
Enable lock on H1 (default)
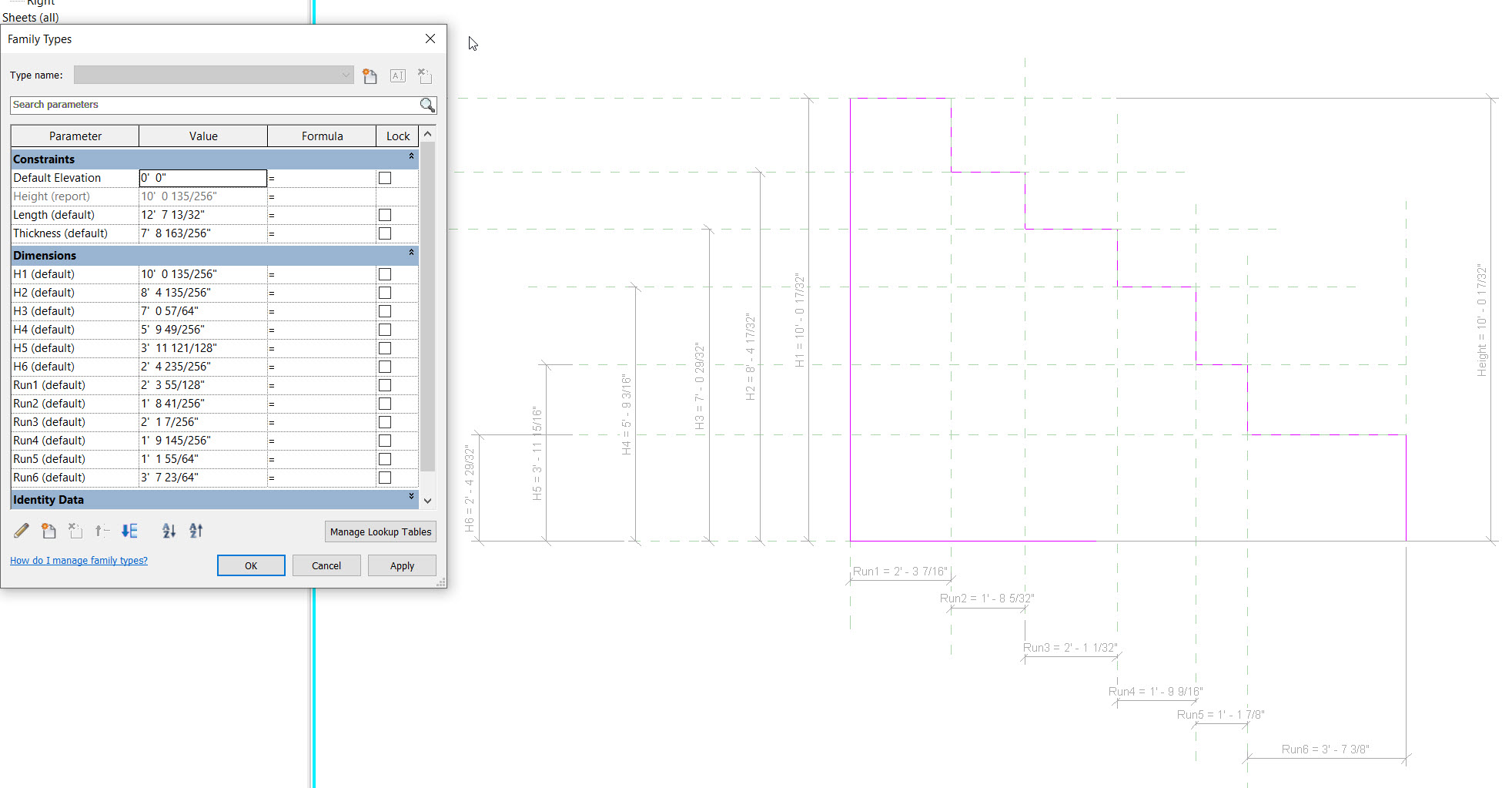tap(385, 274)
